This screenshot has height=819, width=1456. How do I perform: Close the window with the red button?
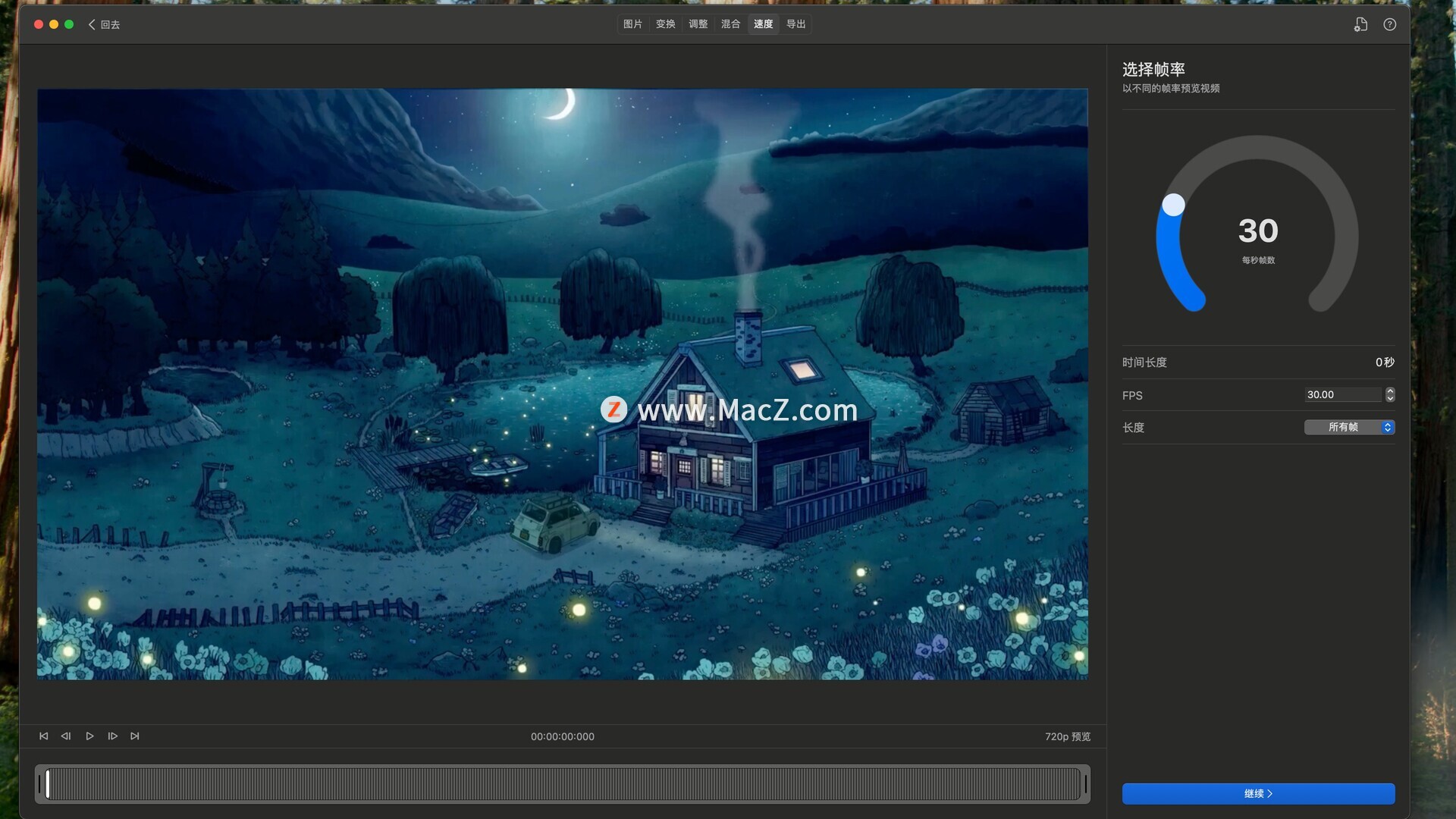point(39,24)
